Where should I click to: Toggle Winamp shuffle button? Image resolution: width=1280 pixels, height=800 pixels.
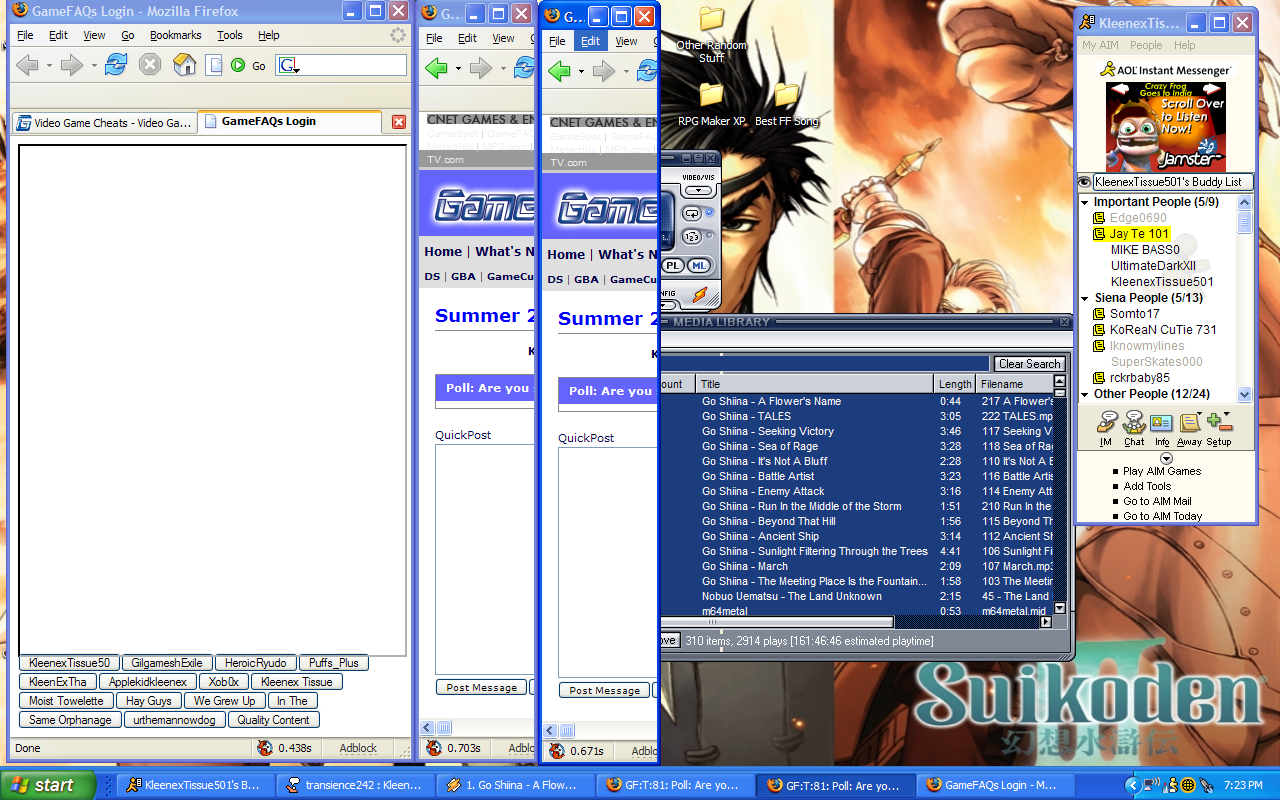point(691,237)
